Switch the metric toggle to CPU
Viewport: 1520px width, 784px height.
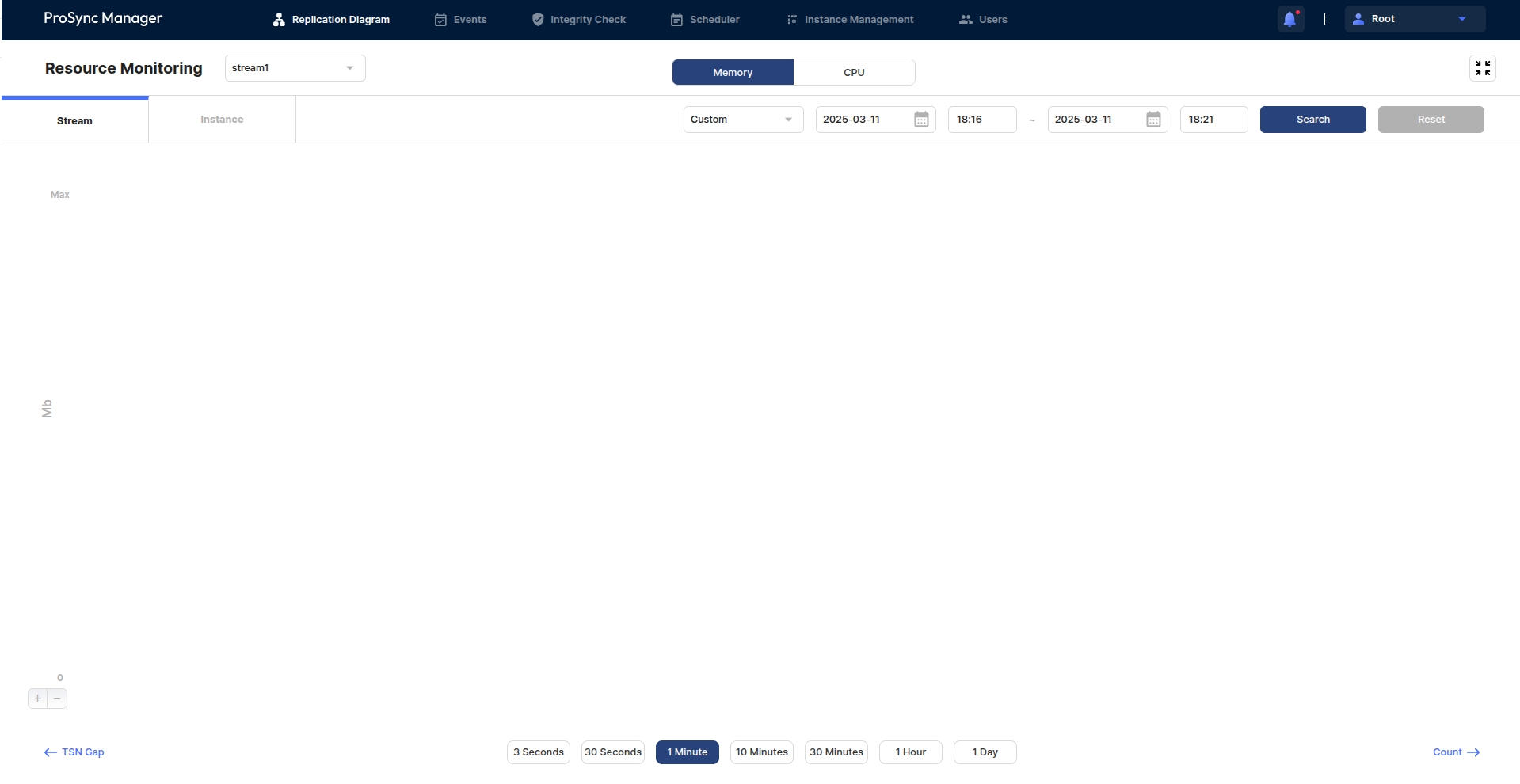pos(854,72)
